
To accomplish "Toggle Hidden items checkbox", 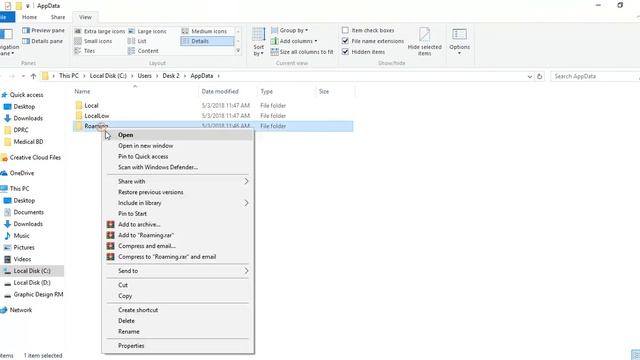I will pos(345,51).
